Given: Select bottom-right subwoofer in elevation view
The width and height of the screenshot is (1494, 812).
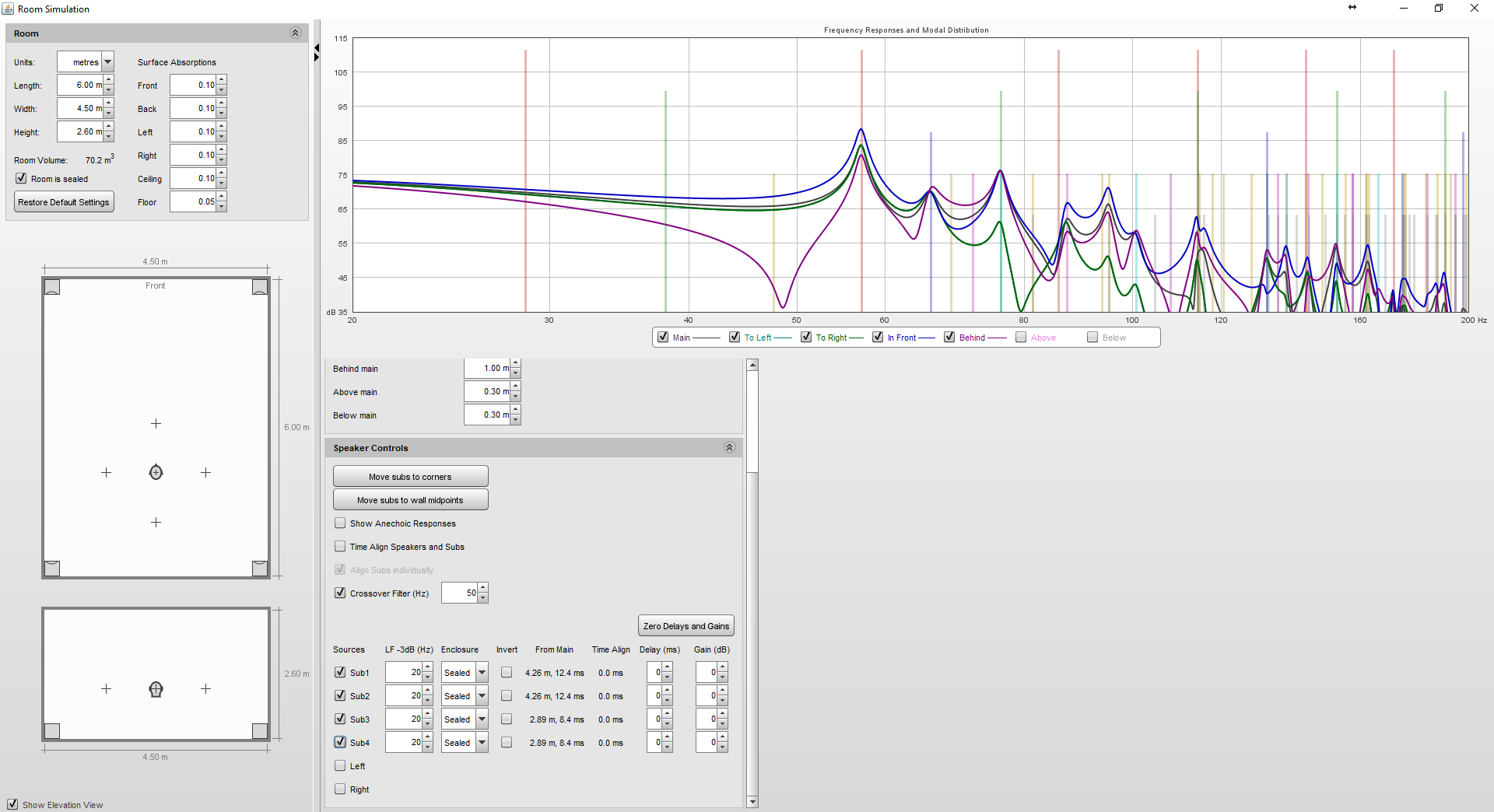Looking at the screenshot, I should [260, 730].
